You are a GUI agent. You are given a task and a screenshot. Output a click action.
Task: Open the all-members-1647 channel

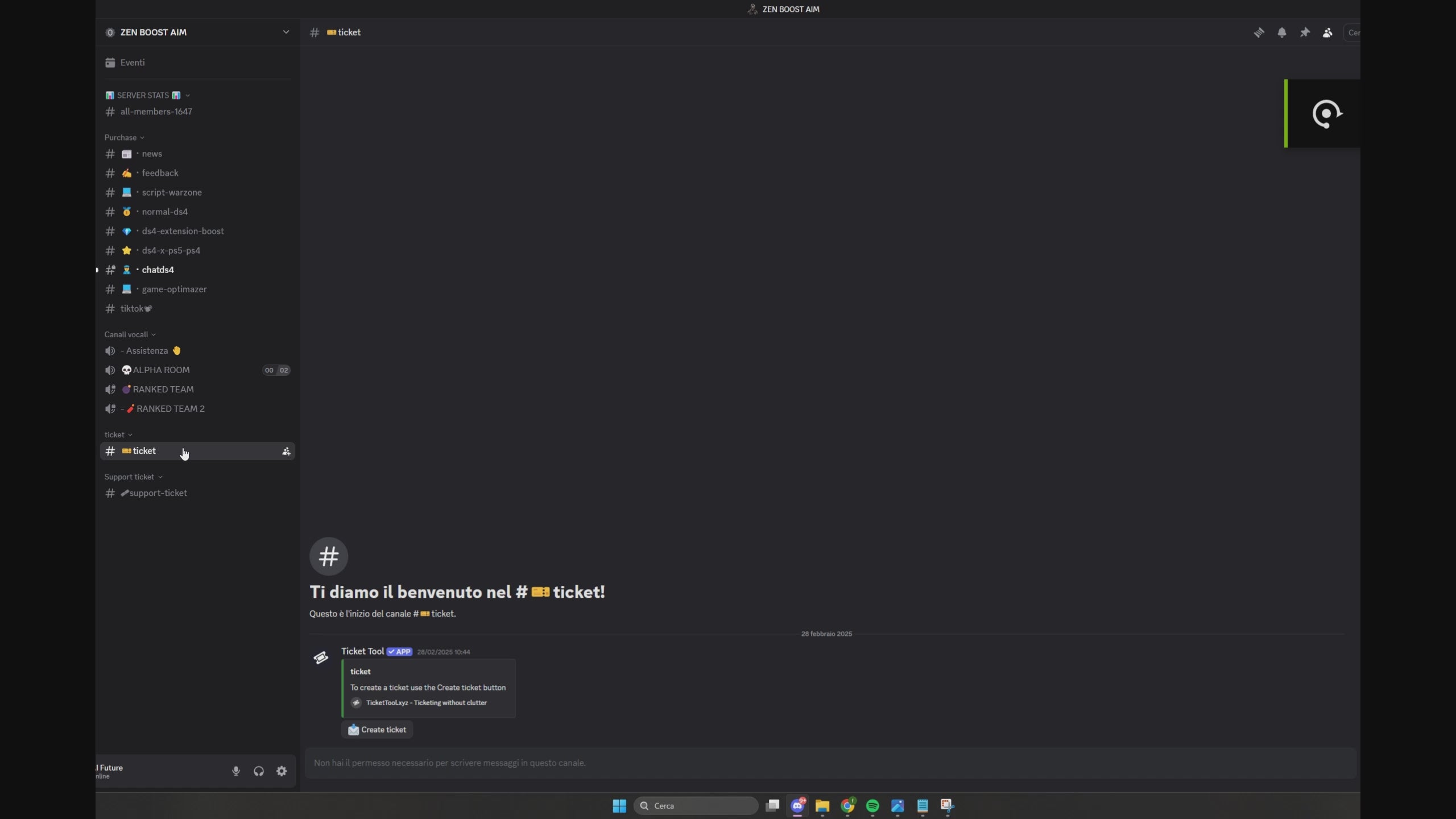tap(197, 111)
